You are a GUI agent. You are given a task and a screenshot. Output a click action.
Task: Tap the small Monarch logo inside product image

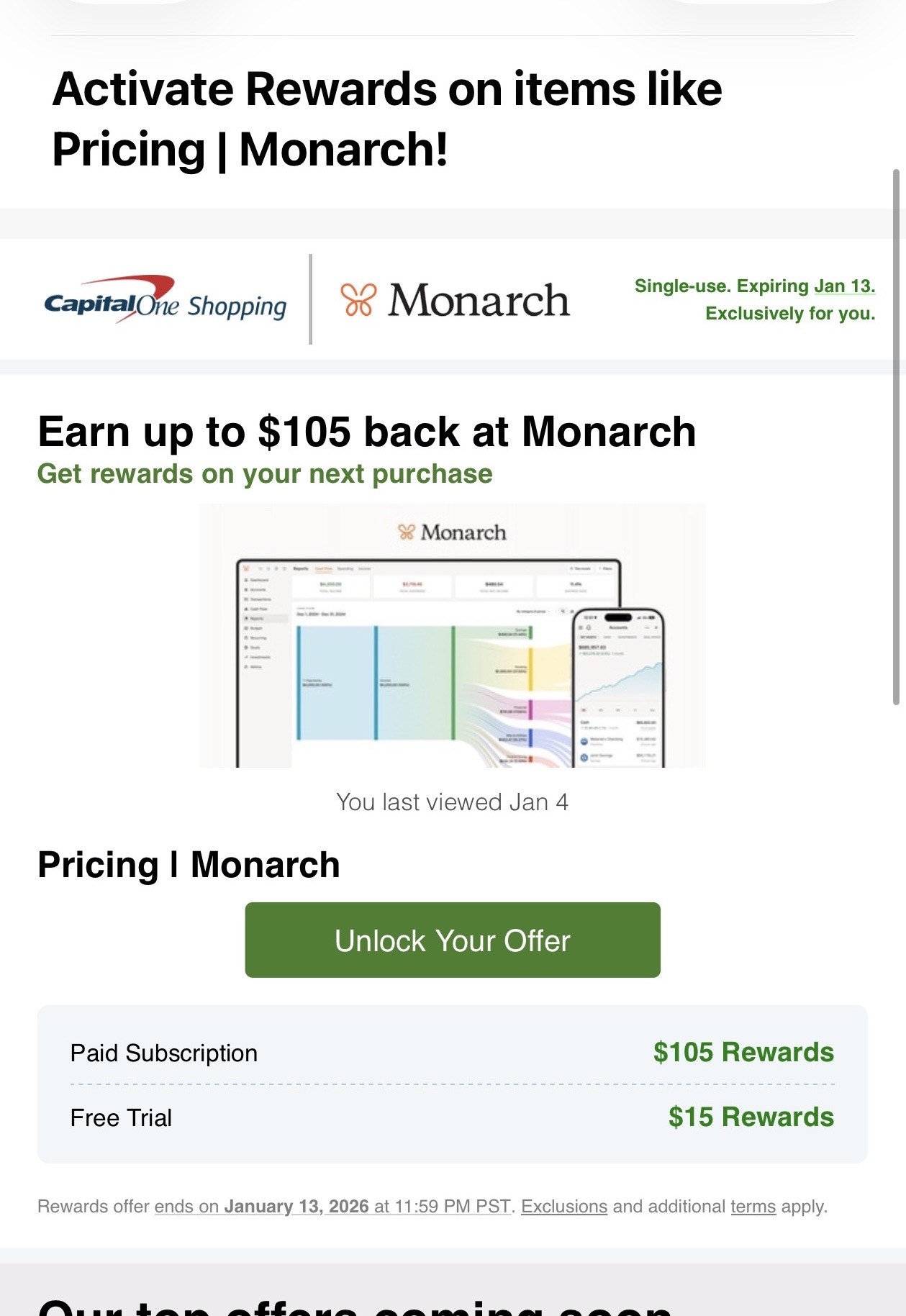tap(452, 532)
